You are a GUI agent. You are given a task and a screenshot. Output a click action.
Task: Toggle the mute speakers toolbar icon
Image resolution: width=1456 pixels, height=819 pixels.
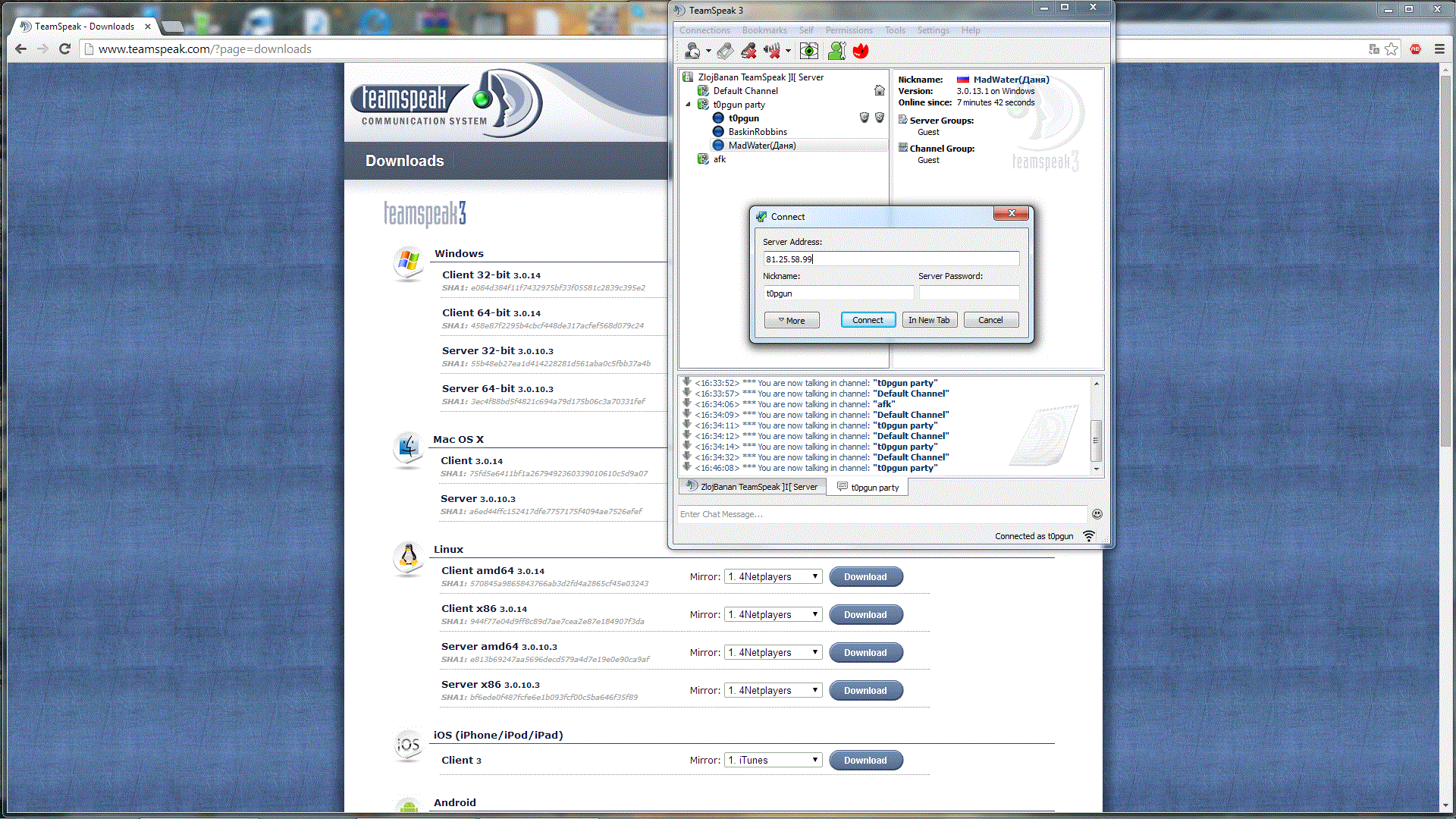(x=772, y=51)
